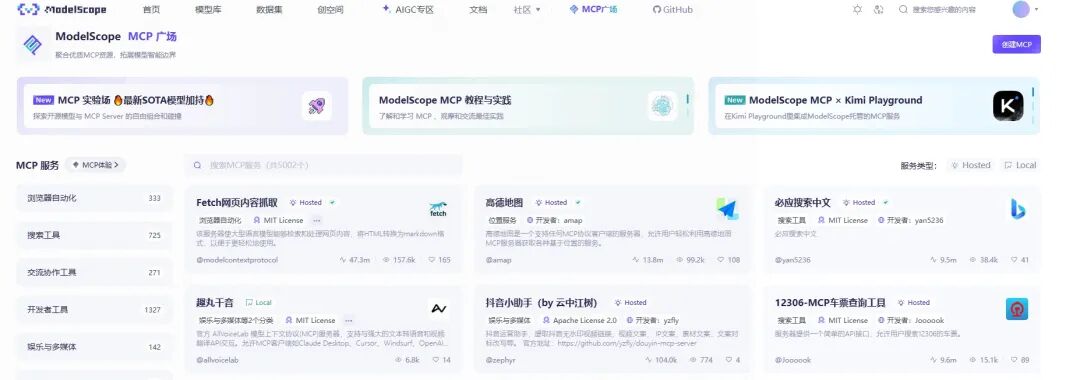
Task: Open the AIGC专区 menu item
Action: [408, 10]
